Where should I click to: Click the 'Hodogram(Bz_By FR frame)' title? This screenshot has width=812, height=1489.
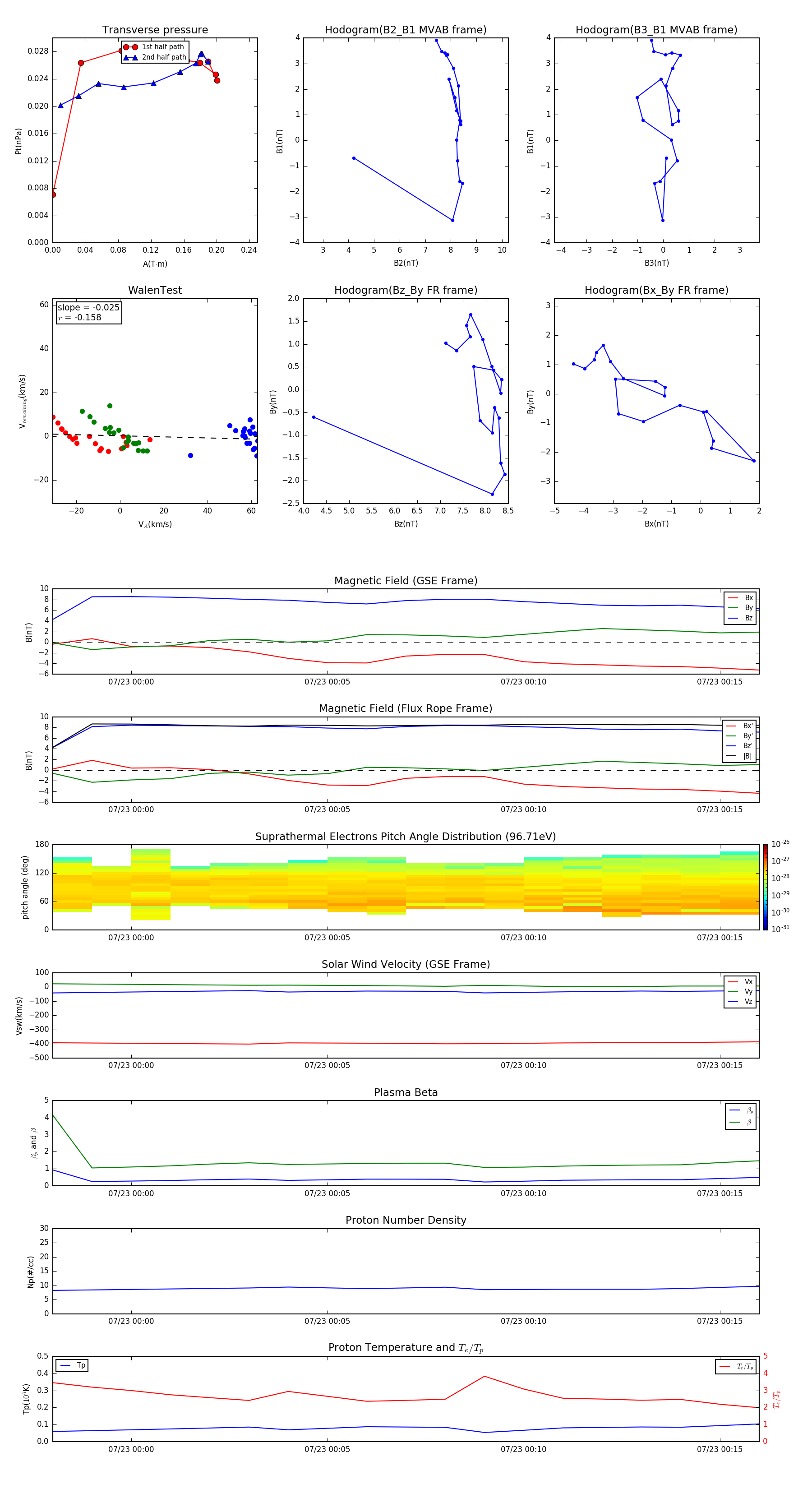[x=406, y=290]
